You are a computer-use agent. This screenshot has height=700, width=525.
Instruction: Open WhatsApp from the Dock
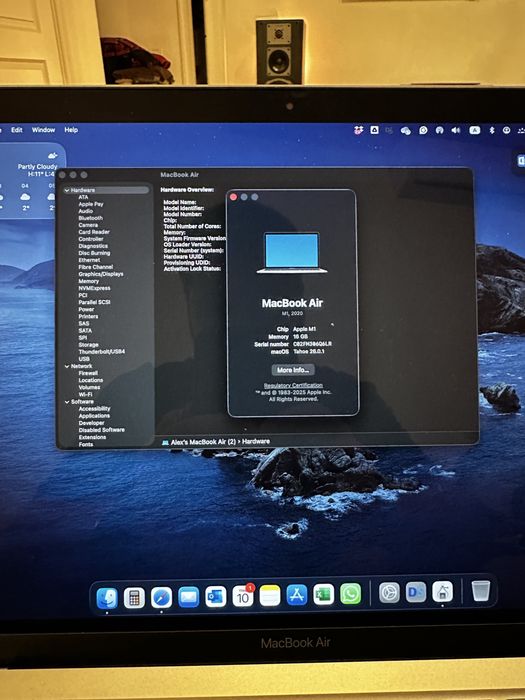pos(350,594)
